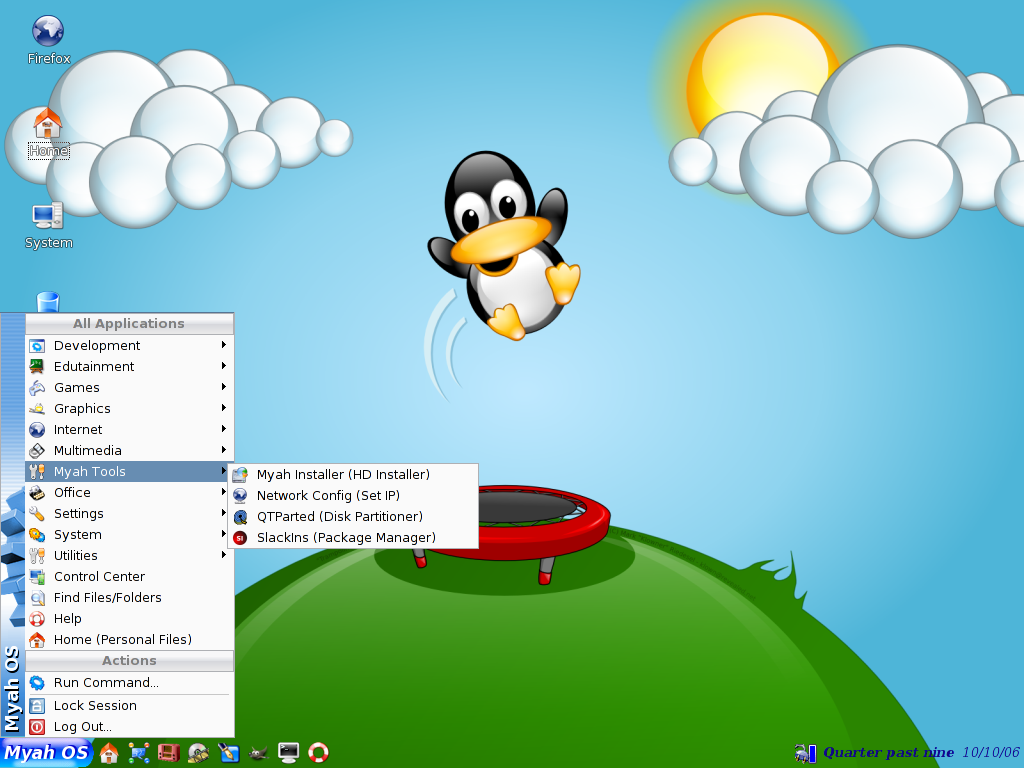This screenshot has height=768, width=1024.
Task: Expand the Multimedia submenu
Action: 129,450
